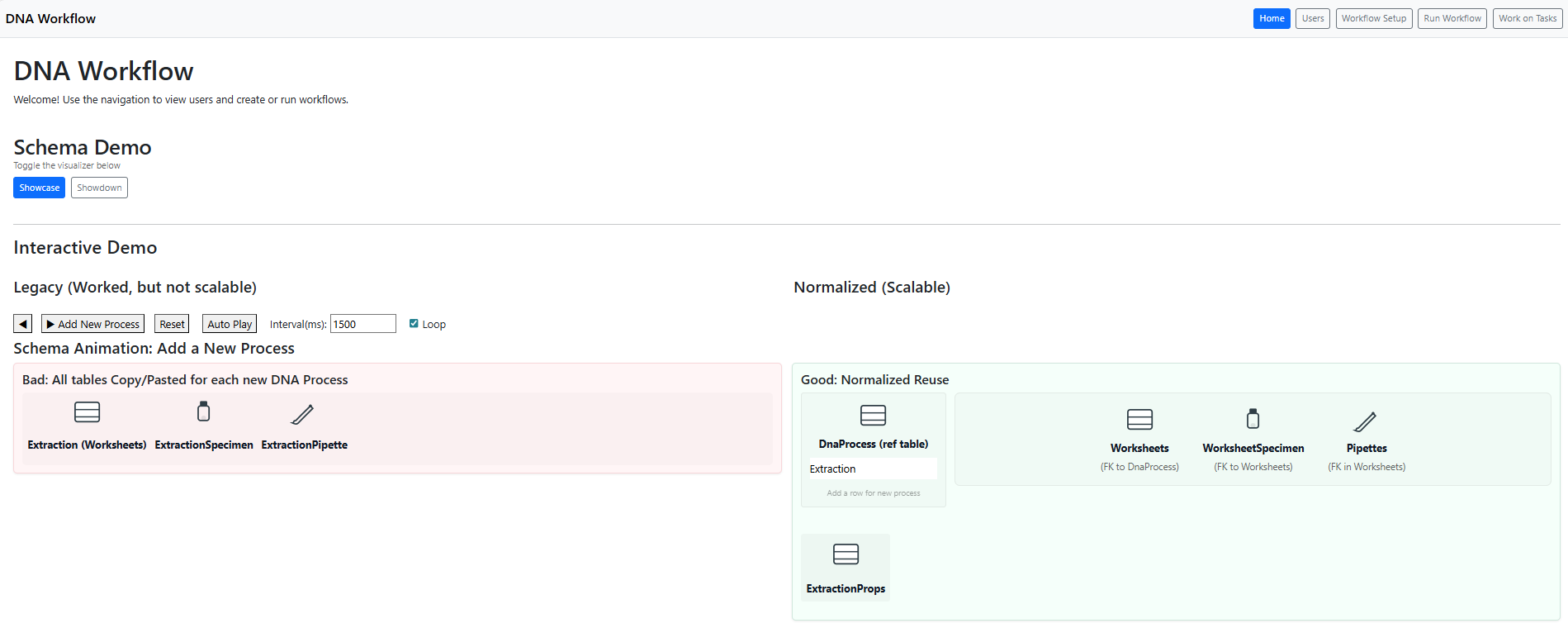
Task: Click the 'Extraction (Worksheets)' label
Action: coord(87,445)
